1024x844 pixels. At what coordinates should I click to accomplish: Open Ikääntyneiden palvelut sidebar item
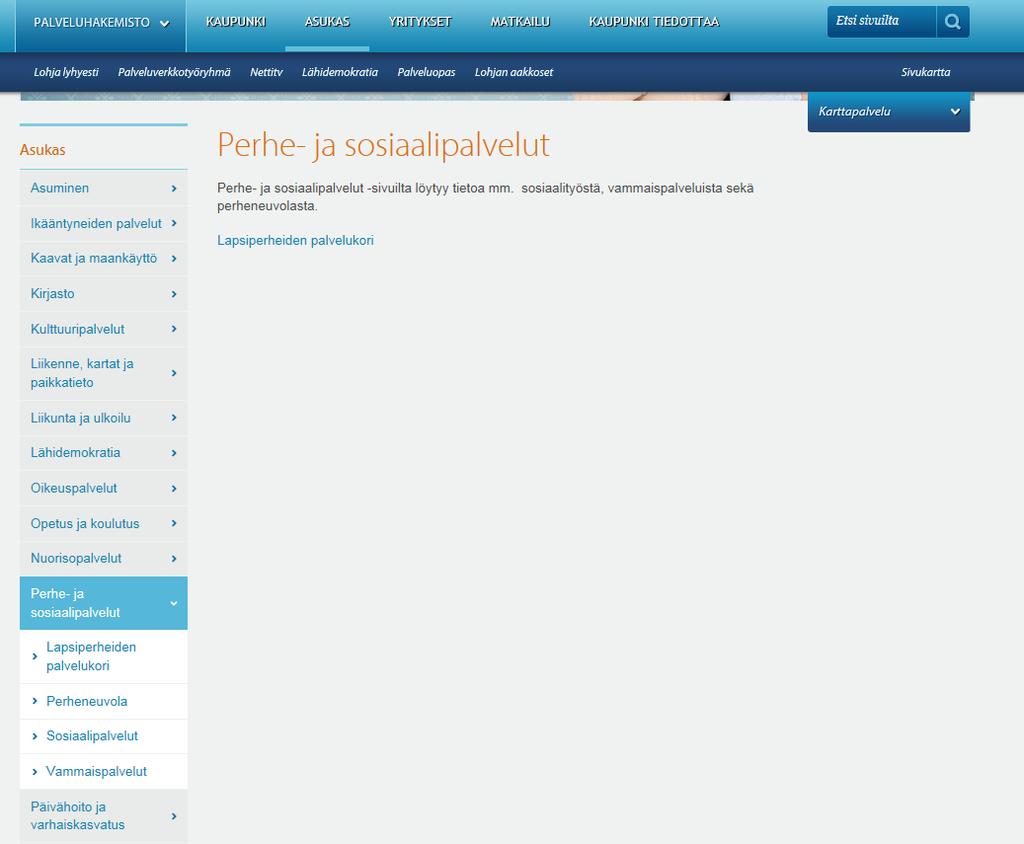(103, 223)
